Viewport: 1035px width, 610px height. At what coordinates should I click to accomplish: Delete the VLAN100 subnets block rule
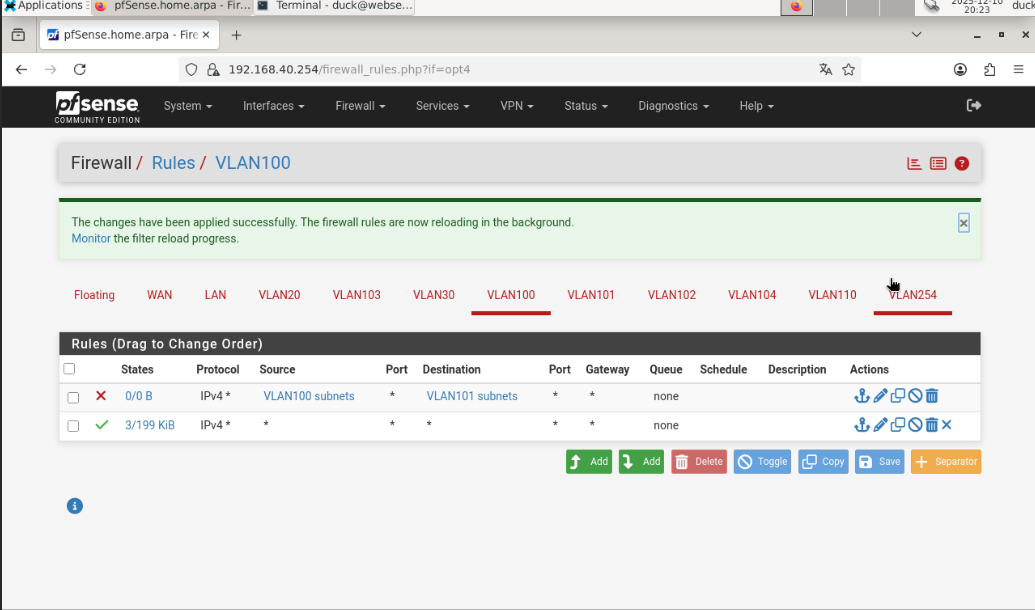tap(932, 397)
